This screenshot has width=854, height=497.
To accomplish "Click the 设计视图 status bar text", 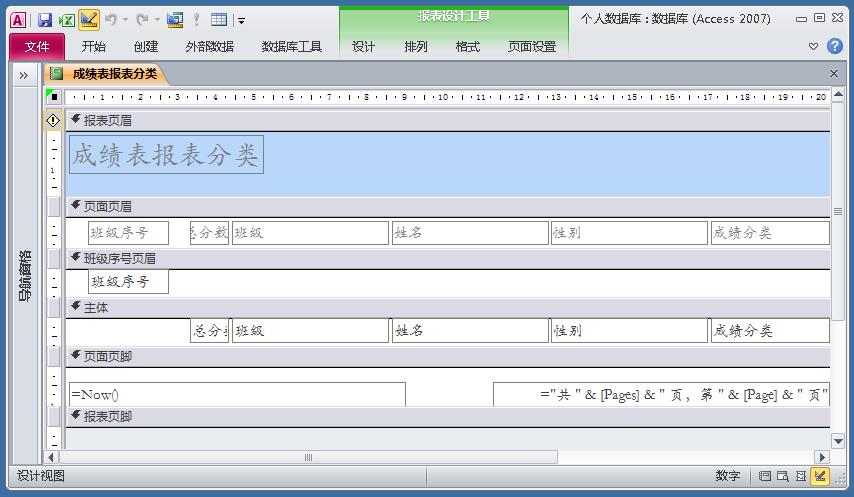I will point(40,476).
